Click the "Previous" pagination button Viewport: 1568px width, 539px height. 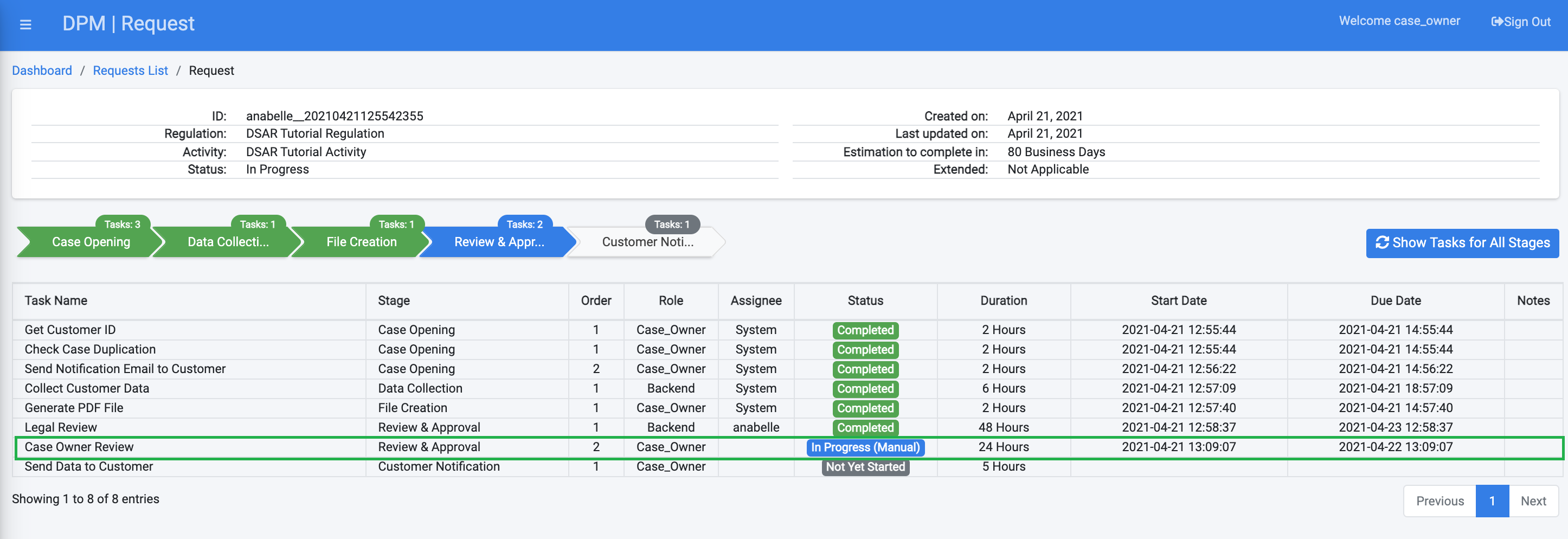[1440, 501]
